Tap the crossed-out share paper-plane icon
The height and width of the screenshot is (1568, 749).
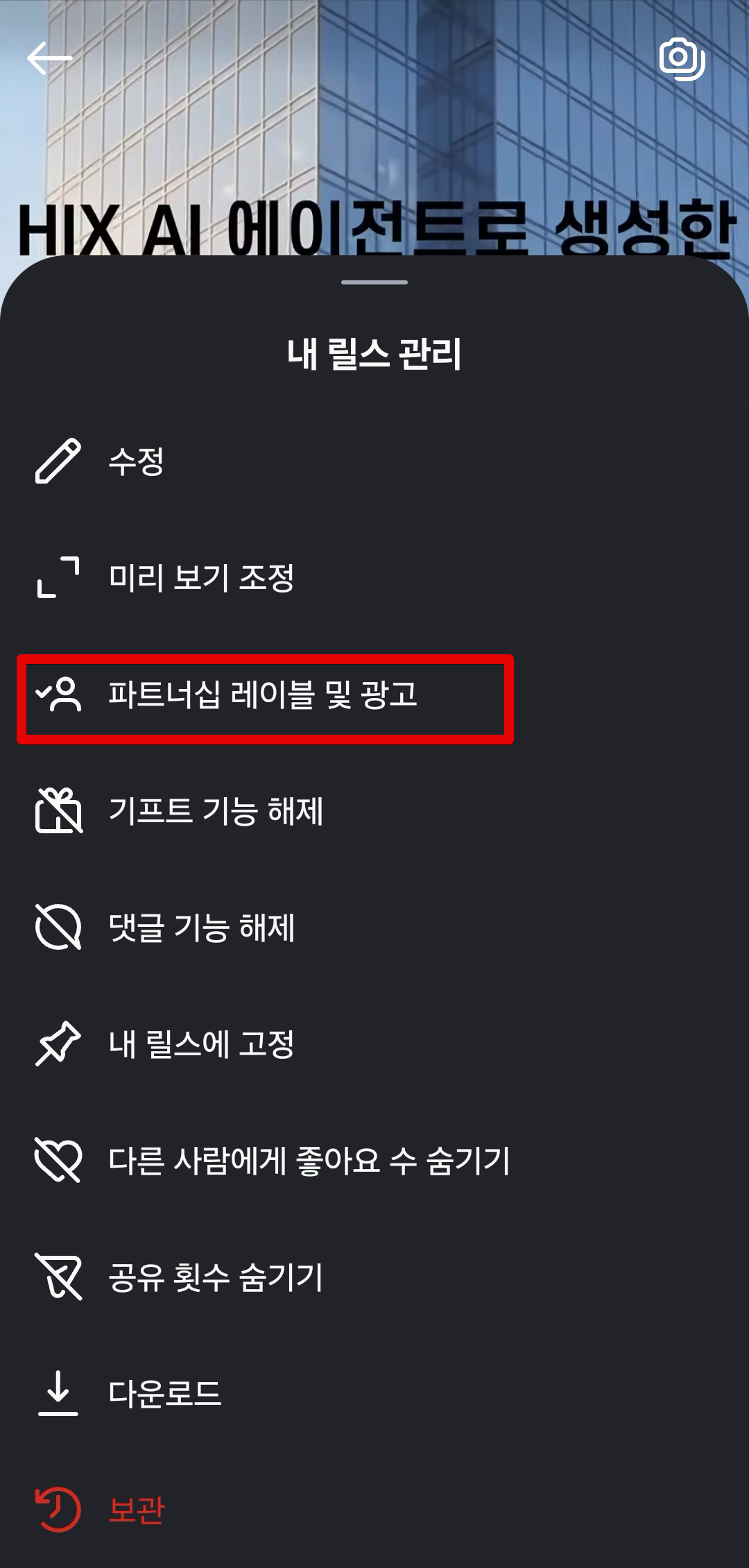pos(58,1277)
